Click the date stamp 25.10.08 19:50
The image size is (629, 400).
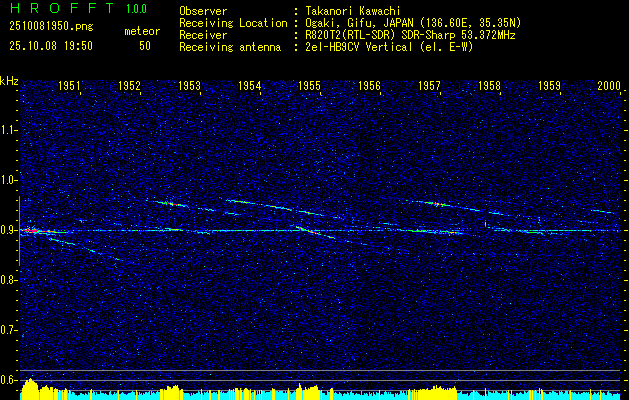tap(51, 46)
